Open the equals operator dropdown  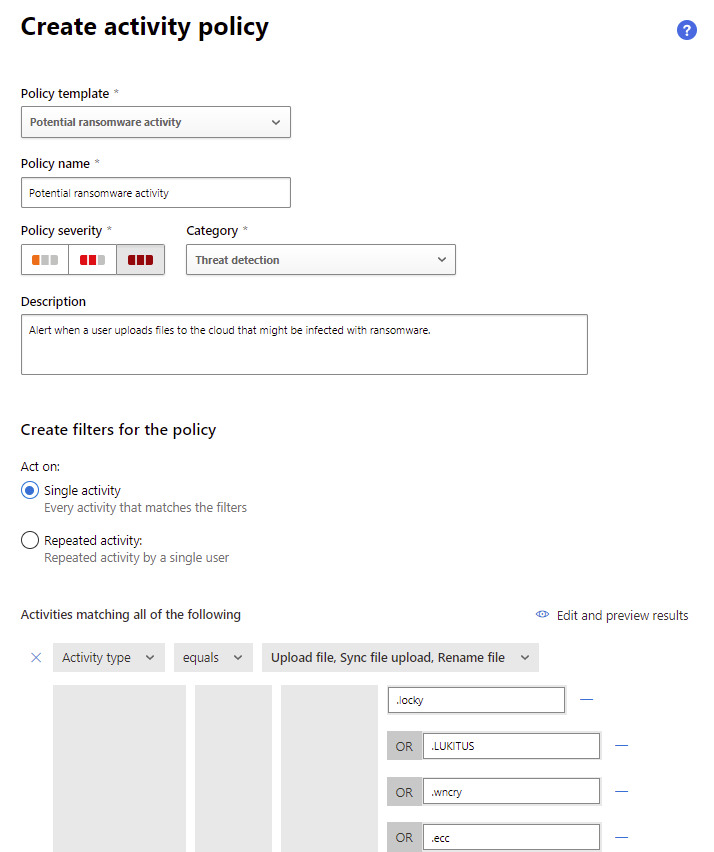pyautogui.click(x=213, y=657)
